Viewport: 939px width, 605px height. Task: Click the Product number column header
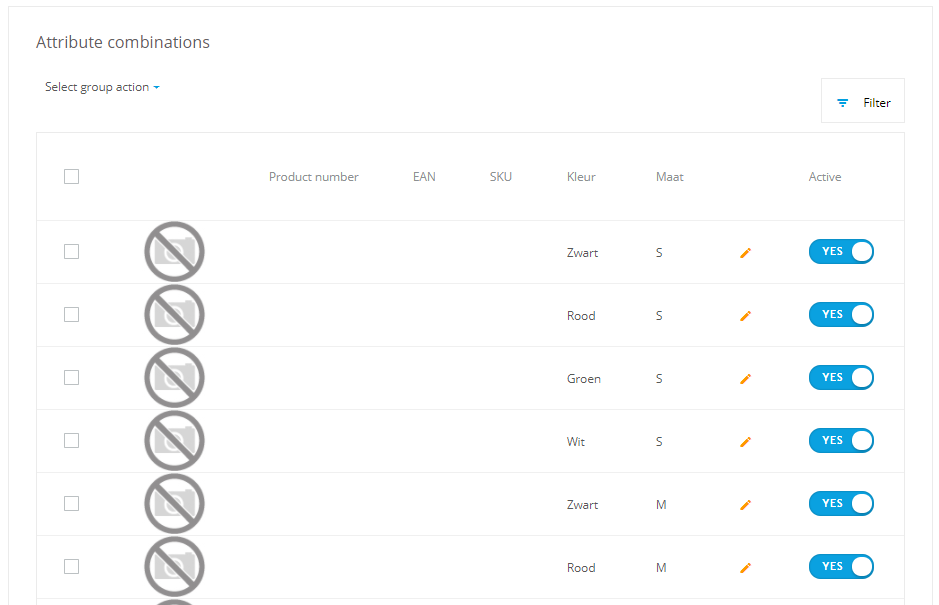point(313,177)
